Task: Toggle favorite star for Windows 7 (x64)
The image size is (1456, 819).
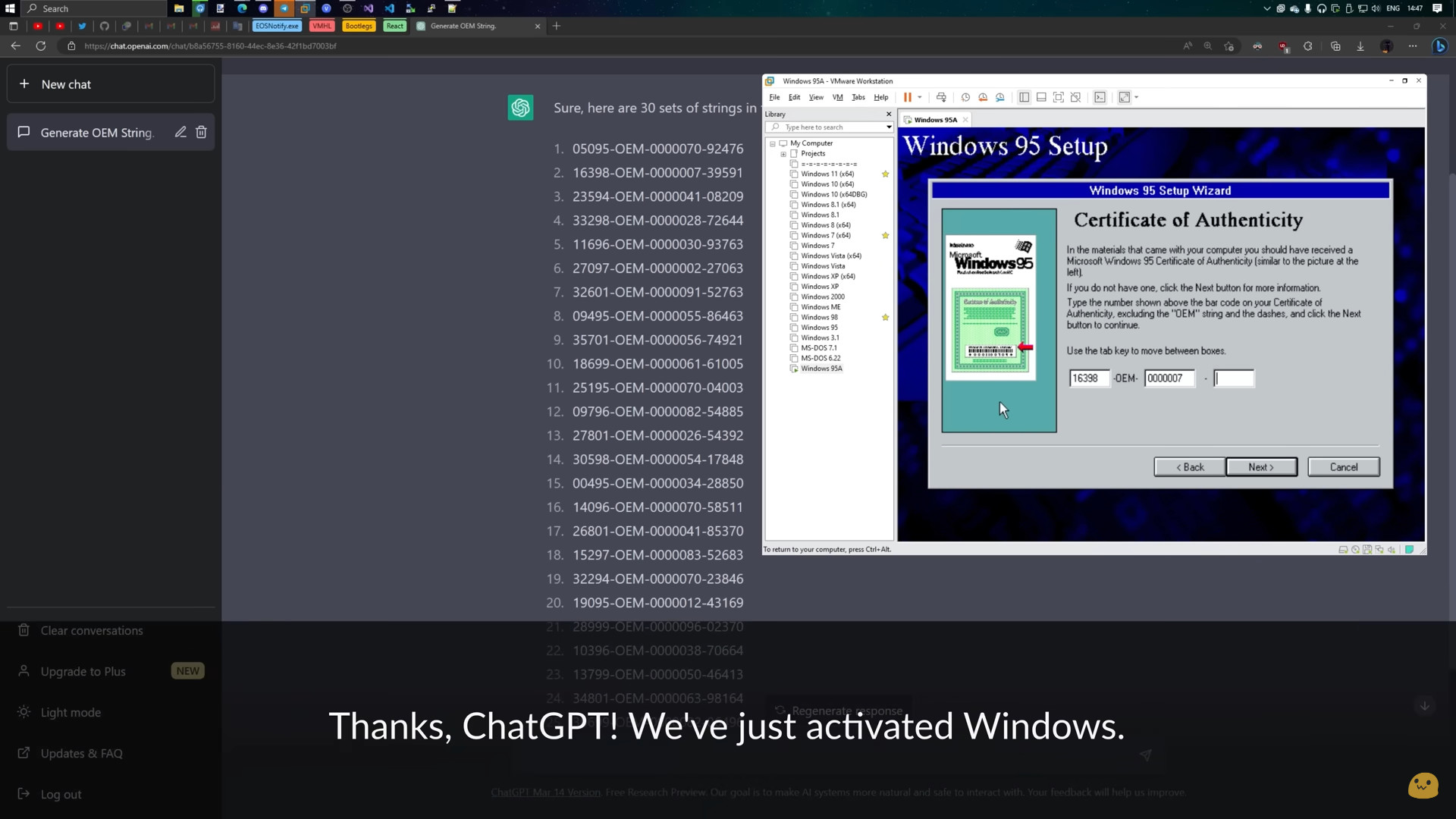Action: point(885,235)
